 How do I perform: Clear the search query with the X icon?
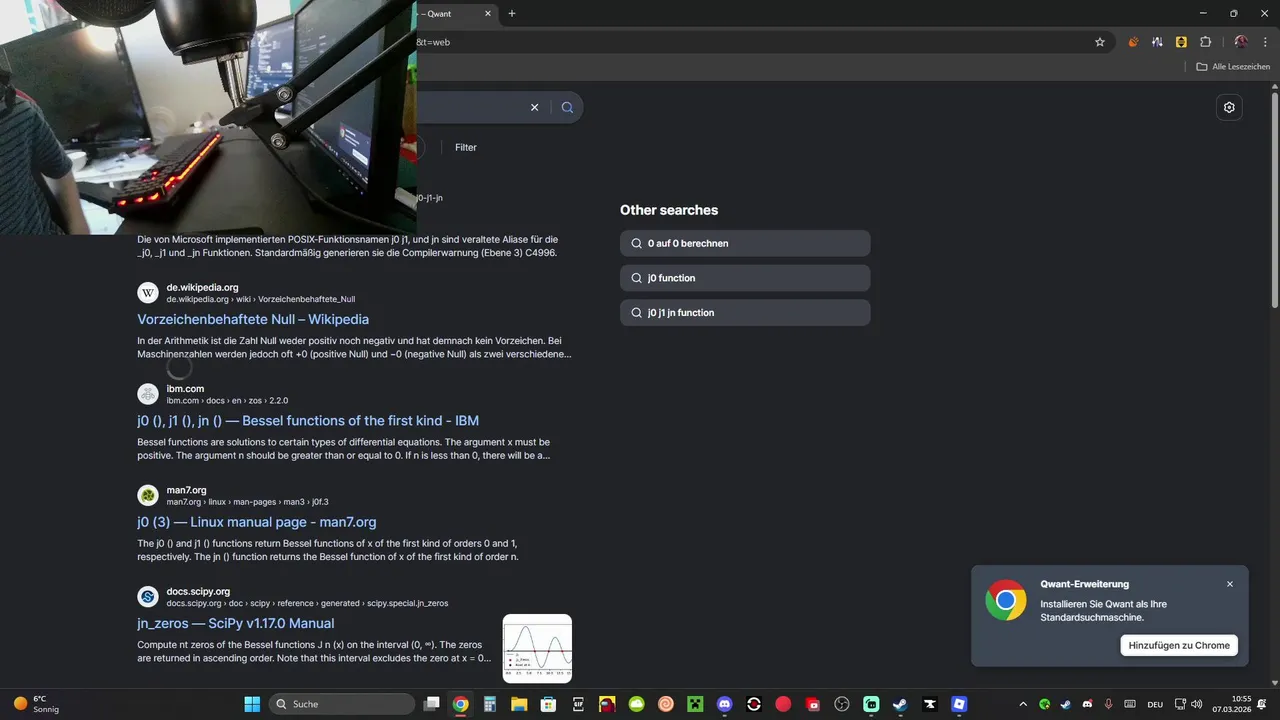coord(534,107)
